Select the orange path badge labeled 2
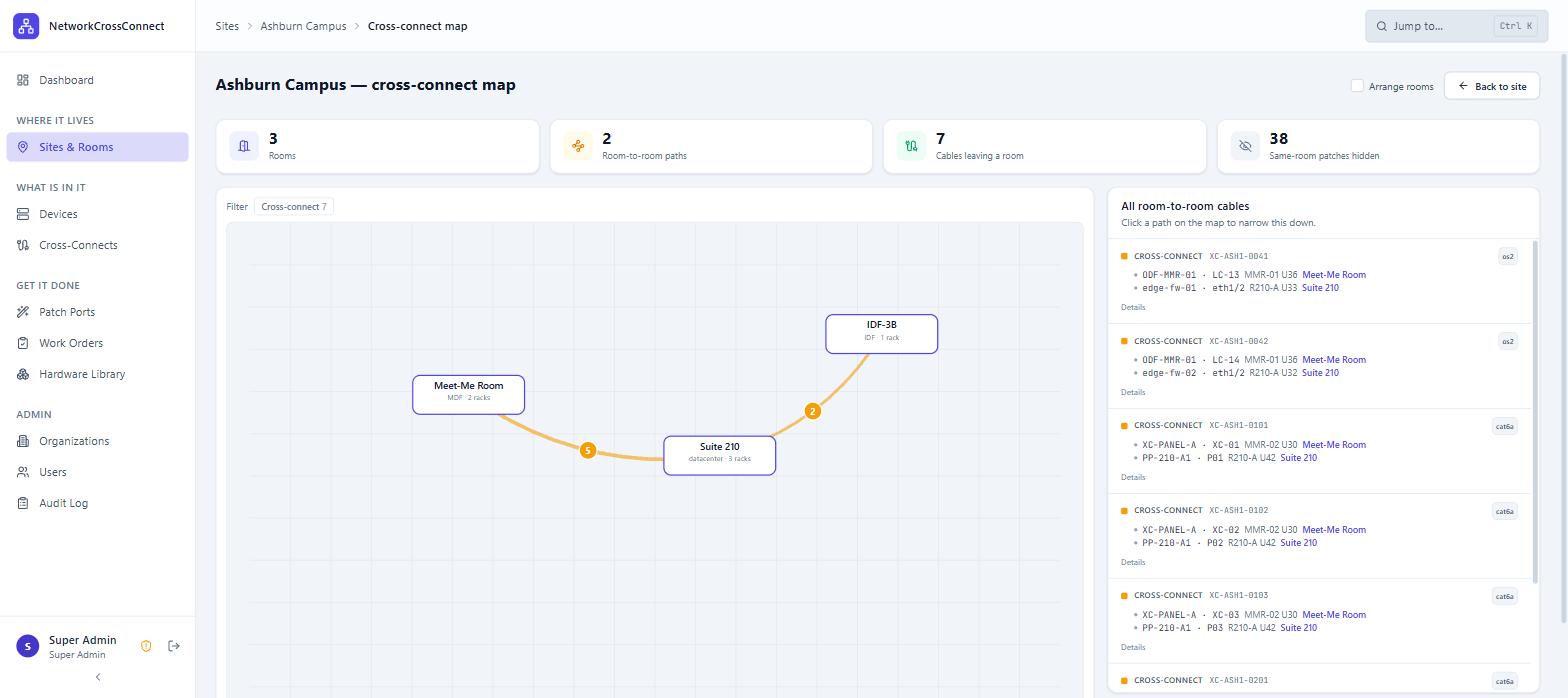 coord(813,411)
